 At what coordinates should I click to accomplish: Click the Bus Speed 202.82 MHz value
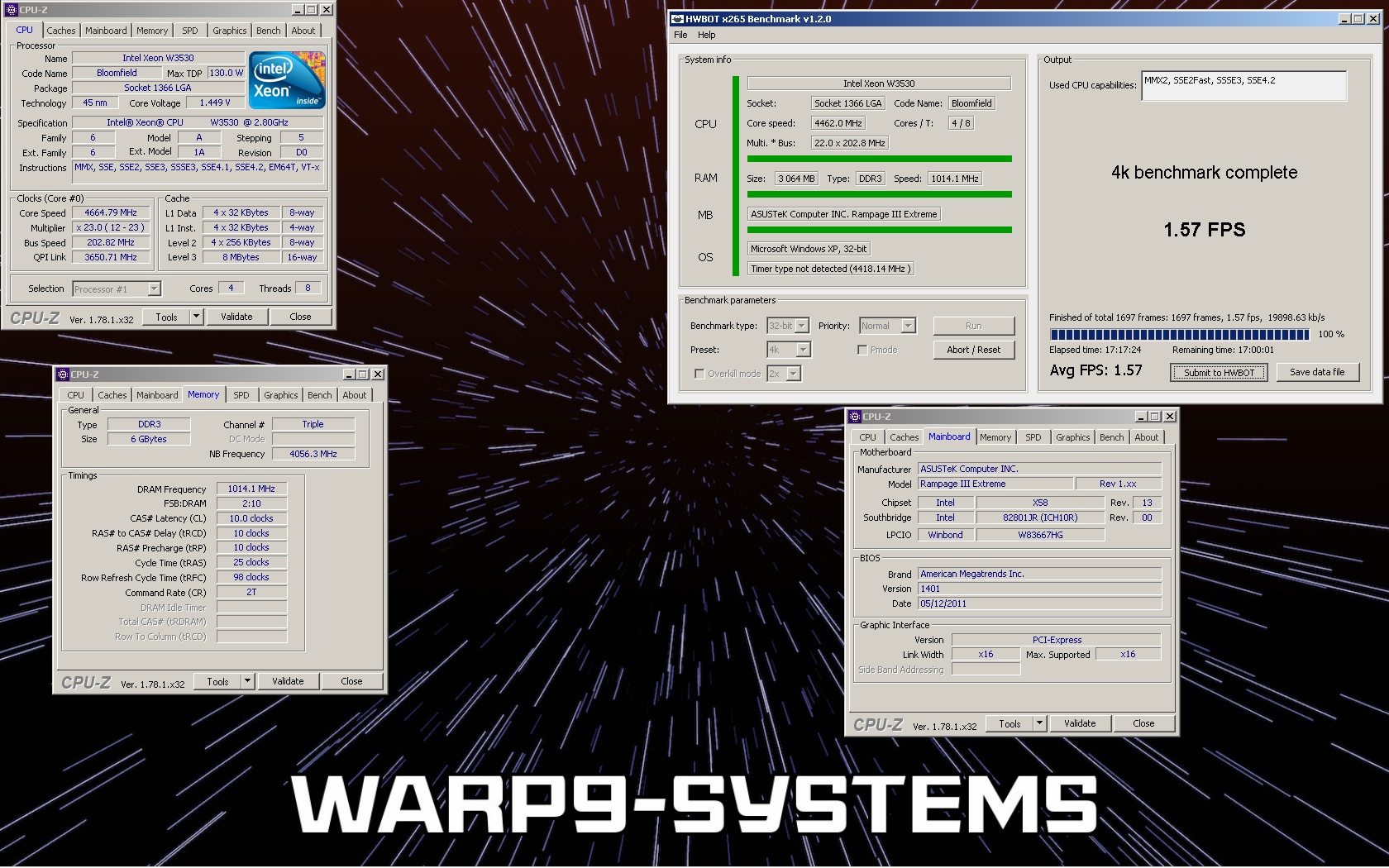point(111,242)
